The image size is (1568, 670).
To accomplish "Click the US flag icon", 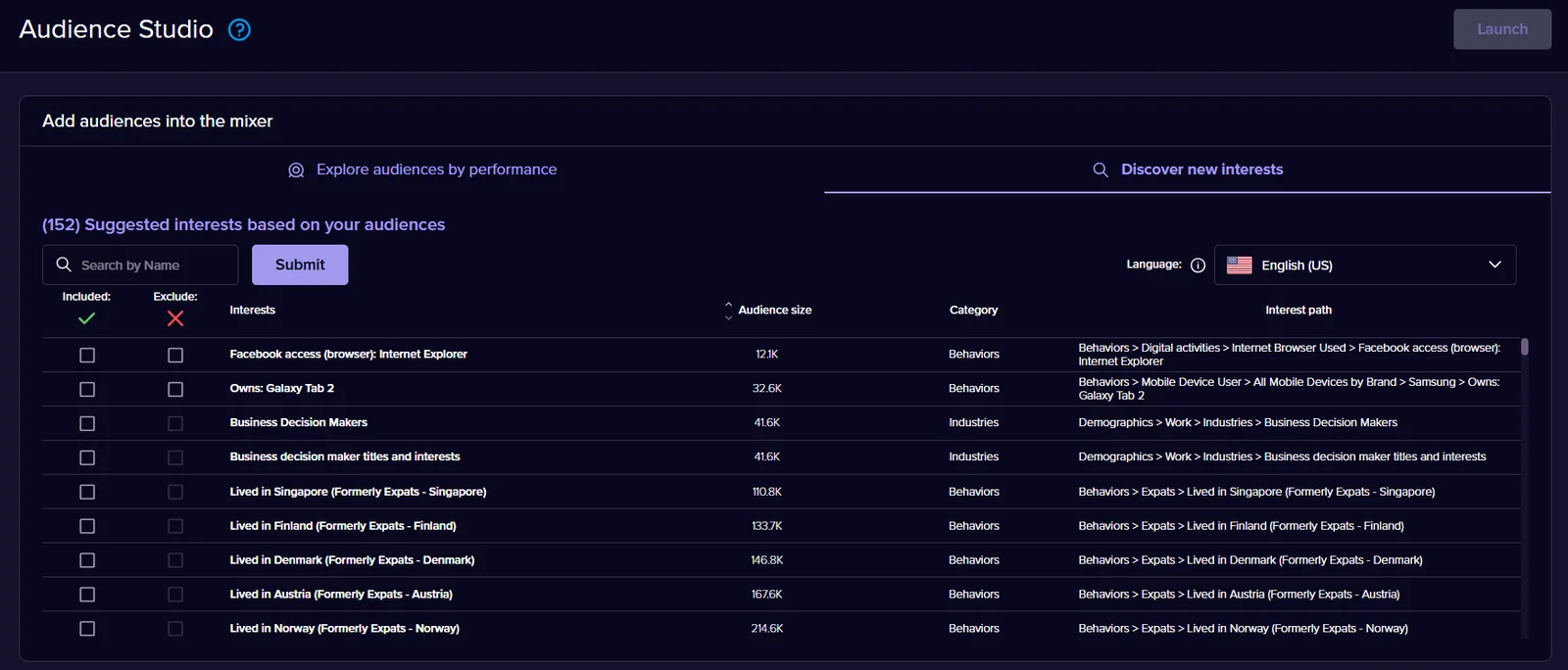I will [1240, 264].
